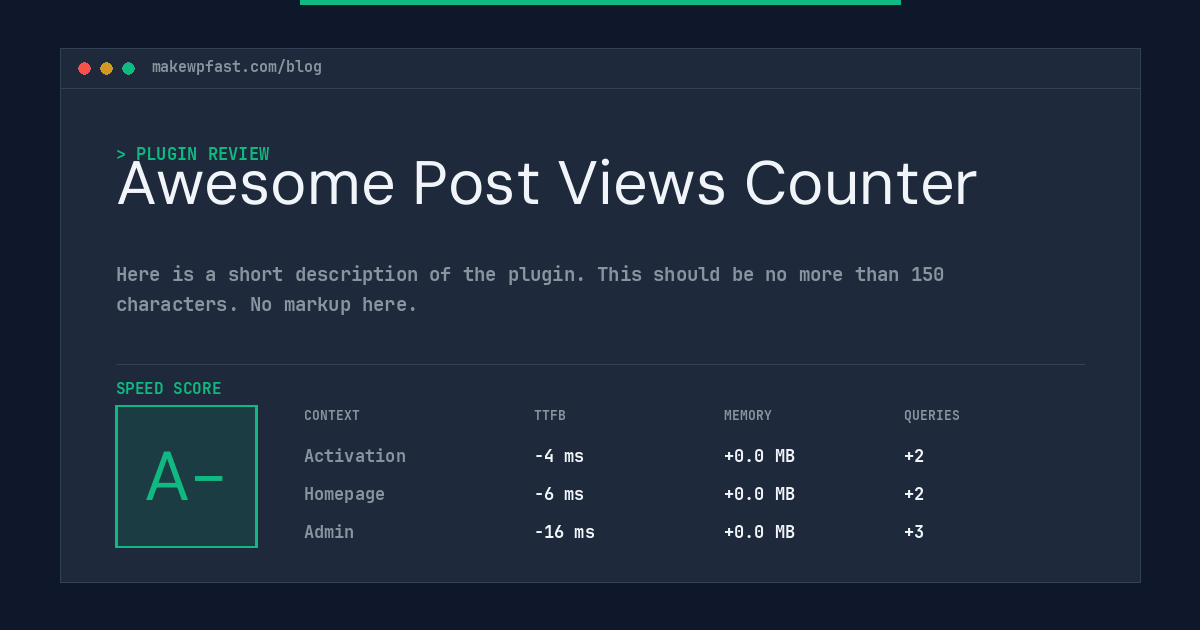Image resolution: width=1200 pixels, height=630 pixels.
Task: Click the -16 ms TTFB value
Action: coord(564,532)
